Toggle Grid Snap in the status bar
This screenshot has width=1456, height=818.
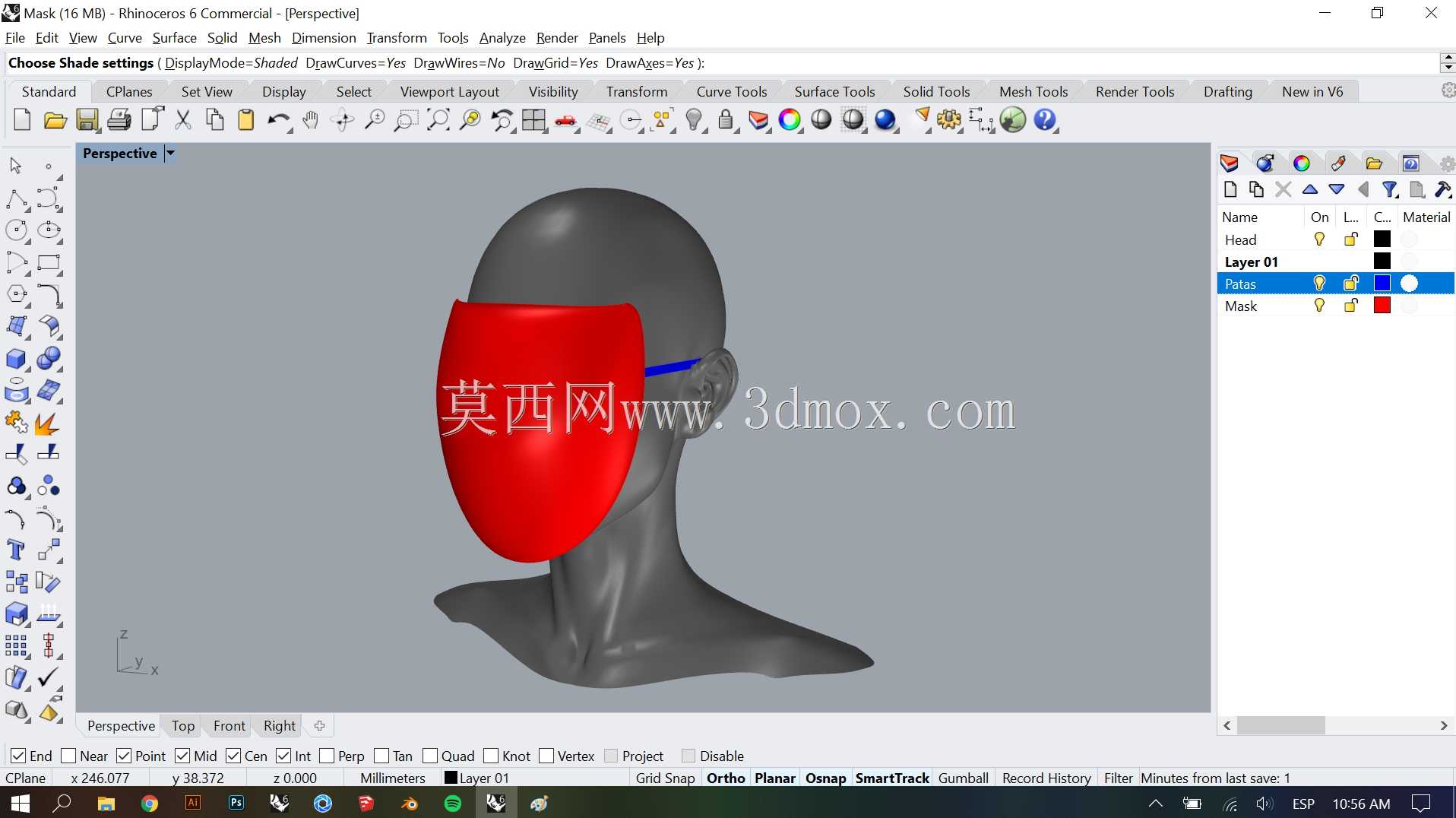point(665,778)
